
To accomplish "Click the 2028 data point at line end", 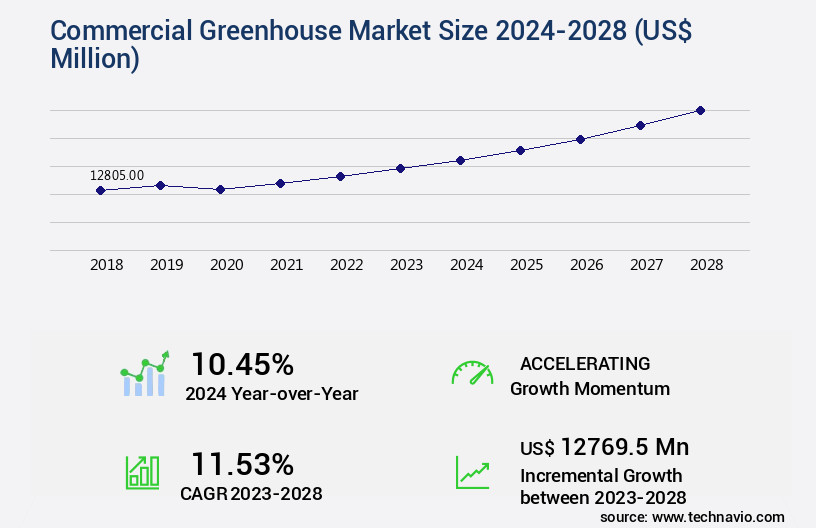I will [700, 110].
